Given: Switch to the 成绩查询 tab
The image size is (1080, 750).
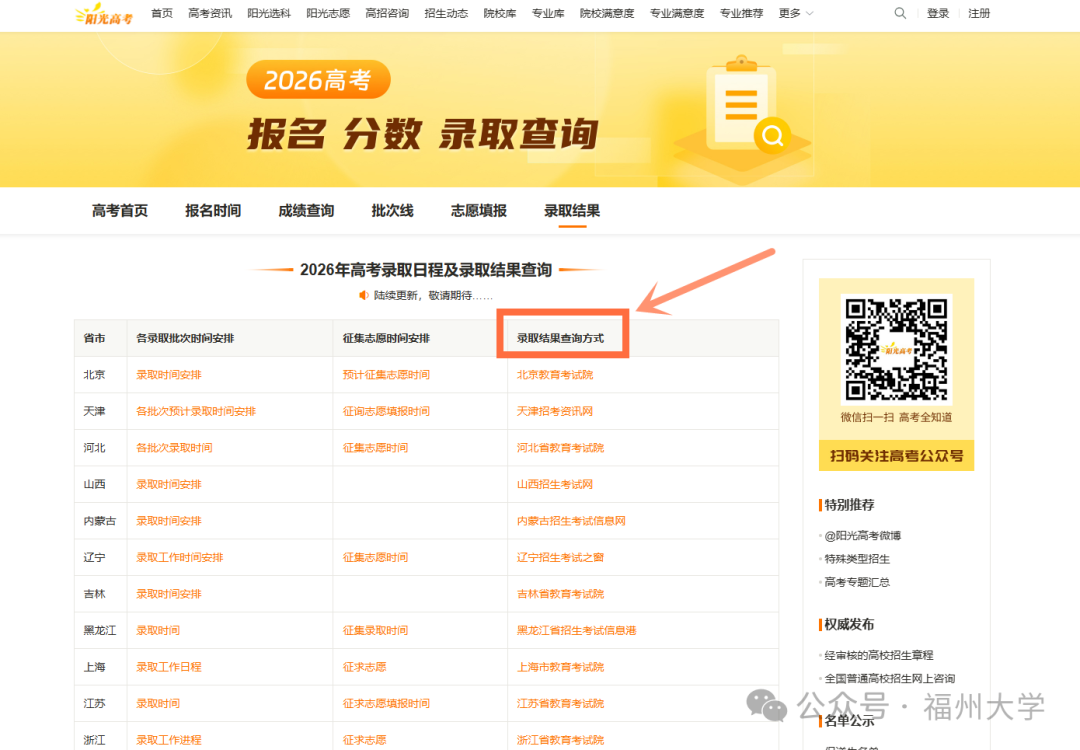Looking at the screenshot, I should pyautogui.click(x=306, y=211).
